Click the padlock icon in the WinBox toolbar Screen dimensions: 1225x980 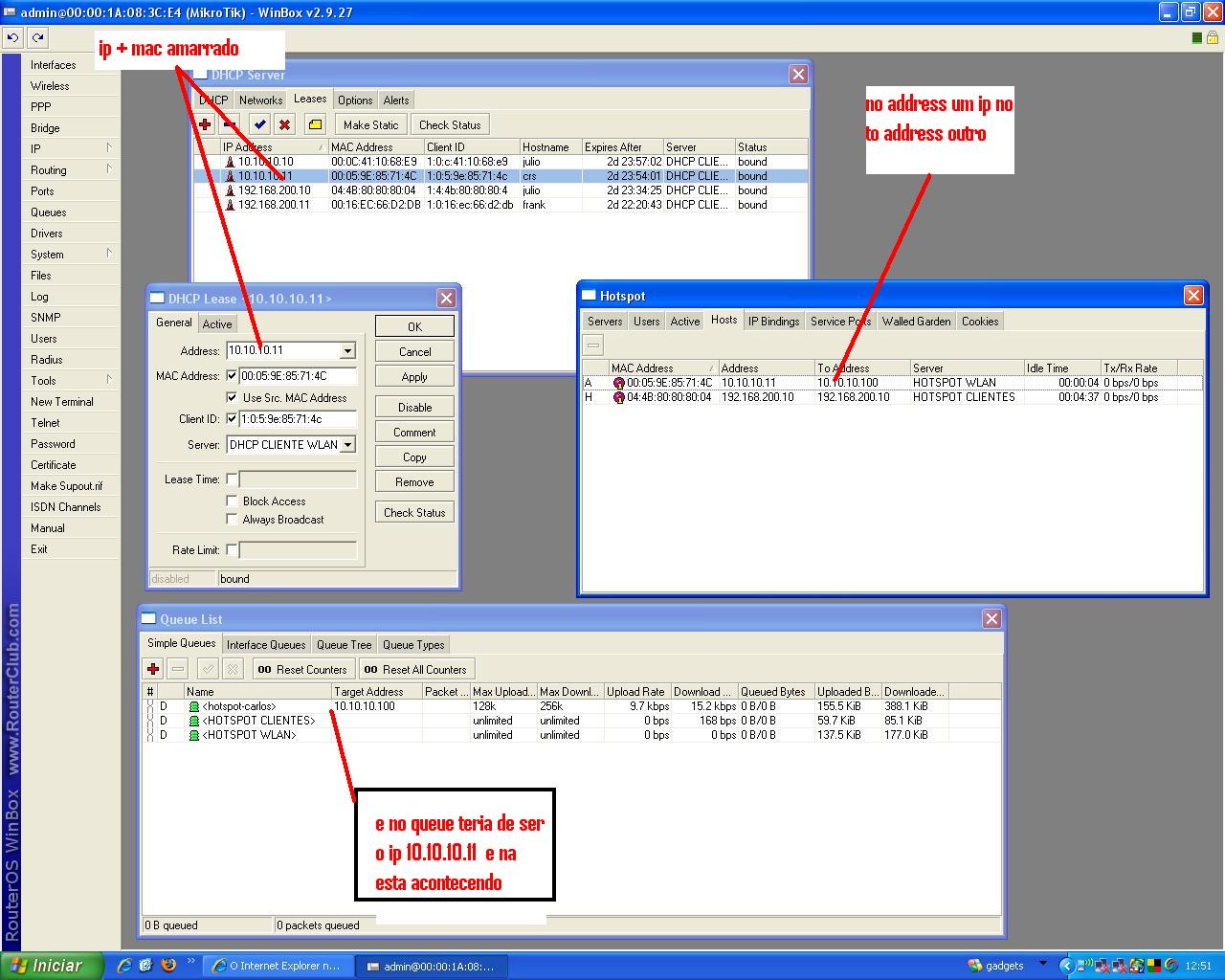click(x=1213, y=38)
